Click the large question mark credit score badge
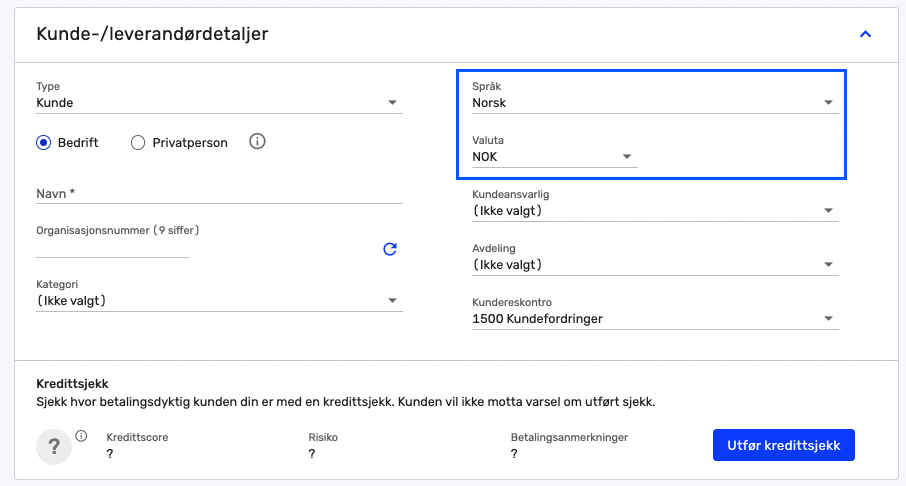906x486 pixels. 54,446
